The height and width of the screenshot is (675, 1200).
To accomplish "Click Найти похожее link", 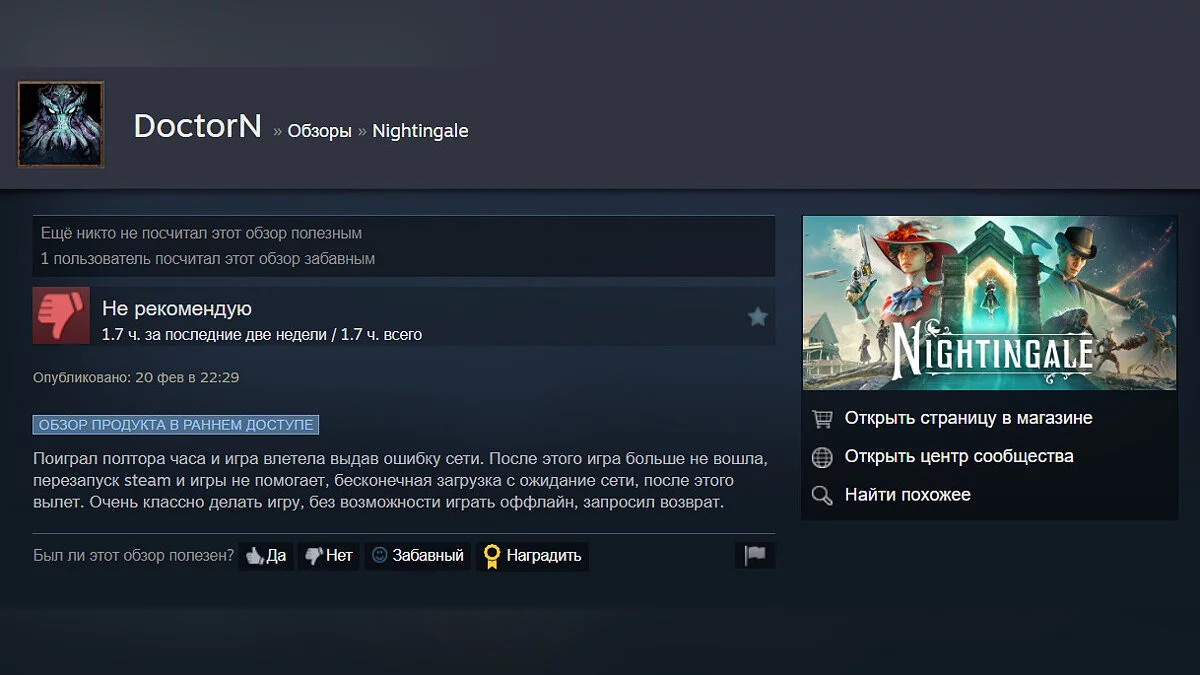I will (907, 495).
